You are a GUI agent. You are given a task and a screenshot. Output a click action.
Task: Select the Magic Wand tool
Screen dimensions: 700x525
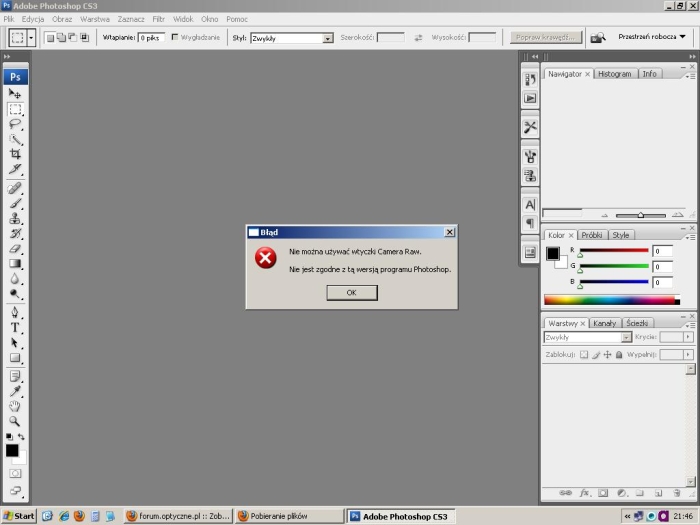pyautogui.click(x=15, y=140)
